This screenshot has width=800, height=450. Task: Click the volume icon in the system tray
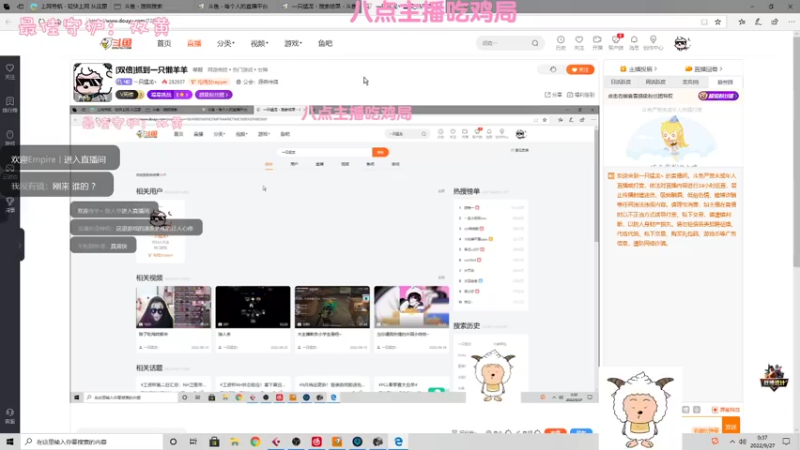click(x=743, y=441)
